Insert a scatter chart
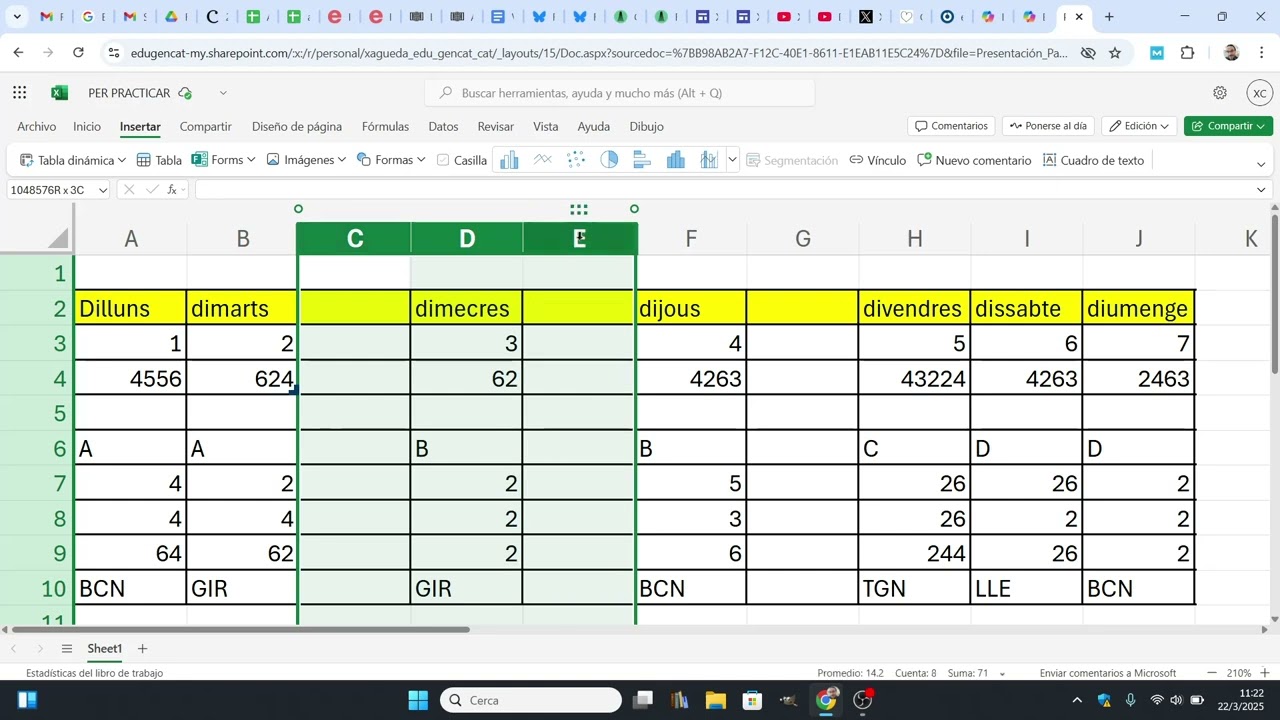Screen dimensions: 1280x720 pos(576,160)
